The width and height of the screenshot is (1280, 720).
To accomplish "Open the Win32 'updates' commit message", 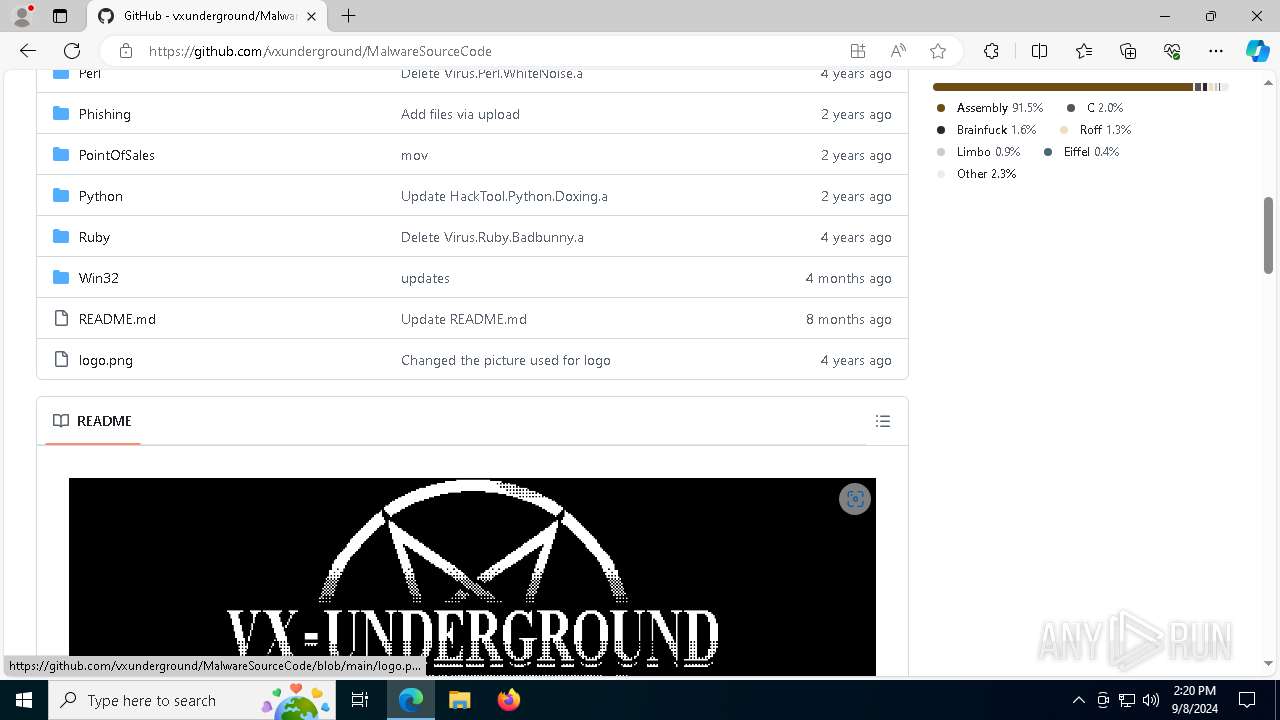I will pos(425,278).
